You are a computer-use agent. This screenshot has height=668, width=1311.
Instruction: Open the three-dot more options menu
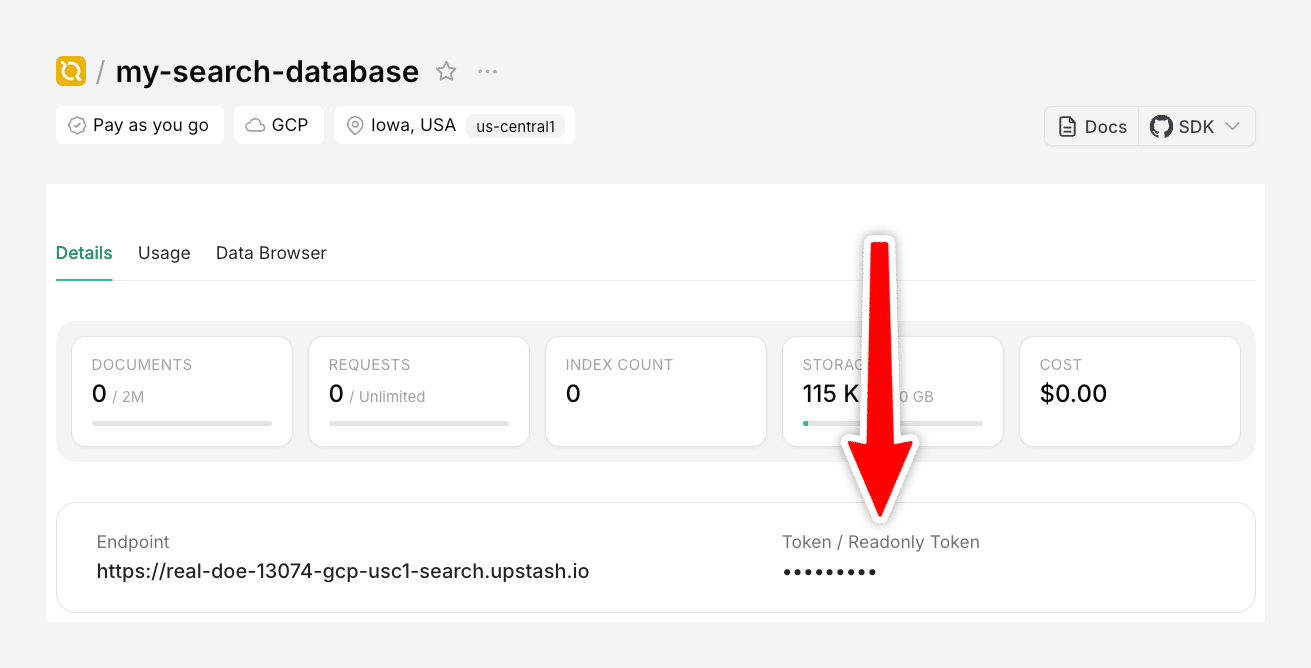(x=487, y=71)
